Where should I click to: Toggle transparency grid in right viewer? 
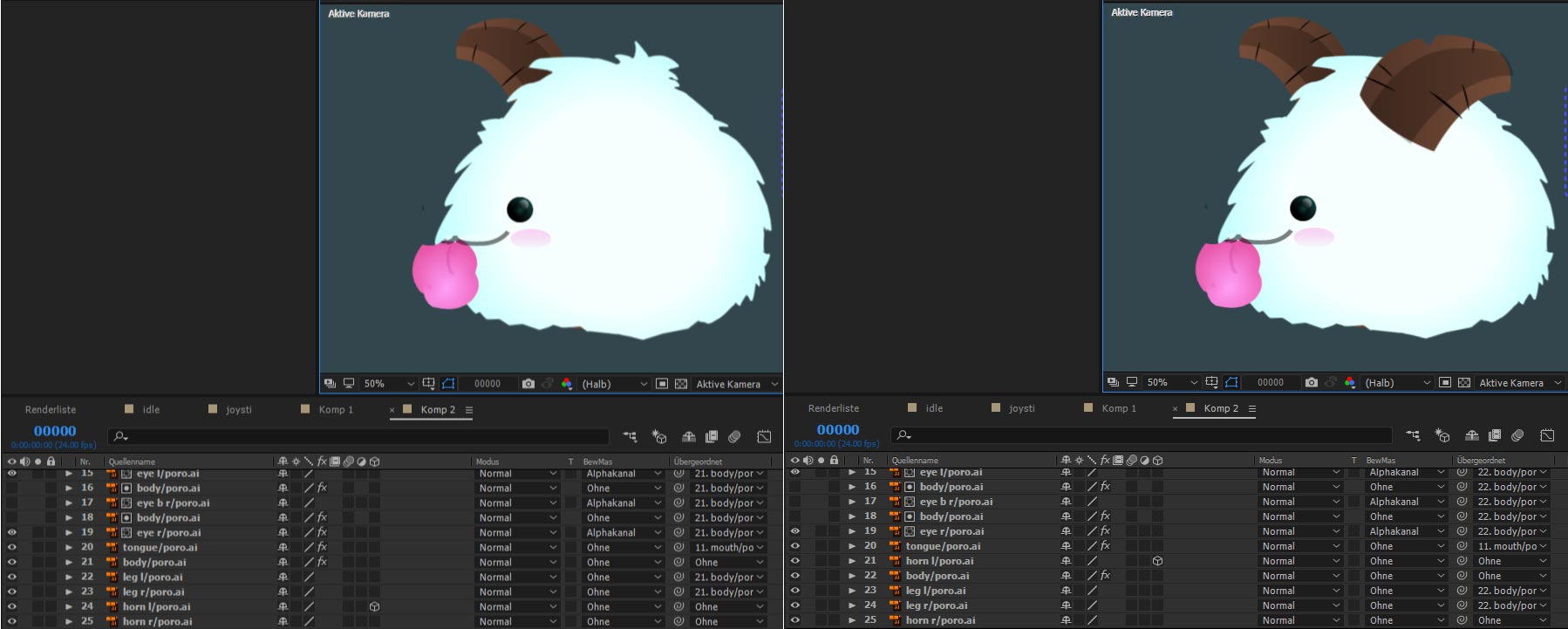(x=1464, y=383)
